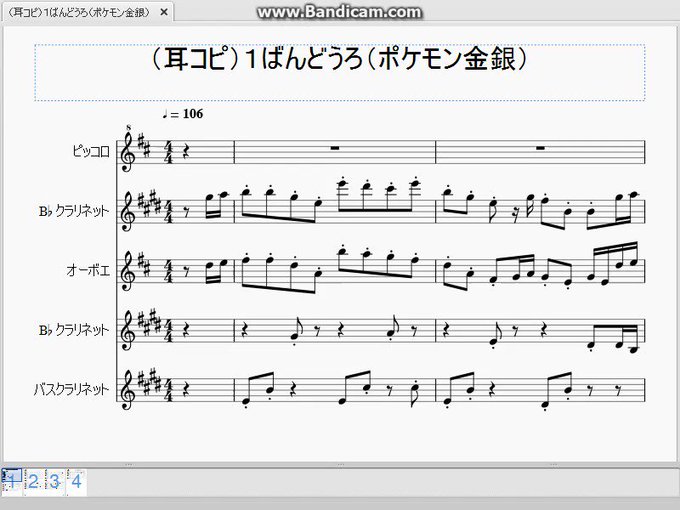Select the treble clef on the オーボエ staff
Viewport: 680px width, 510px height.
128,271
